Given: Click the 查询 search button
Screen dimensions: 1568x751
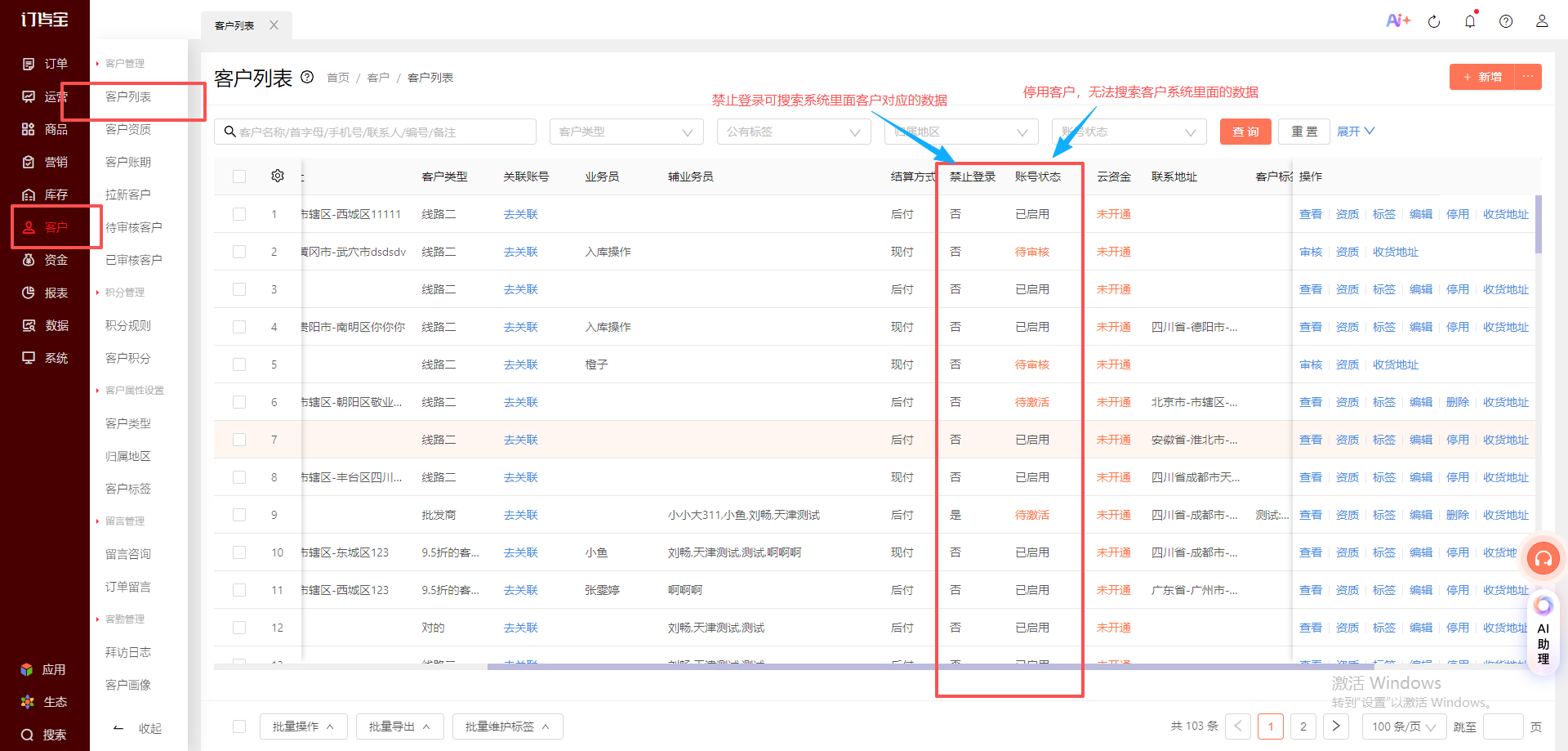Looking at the screenshot, I should pos(1245,132).
